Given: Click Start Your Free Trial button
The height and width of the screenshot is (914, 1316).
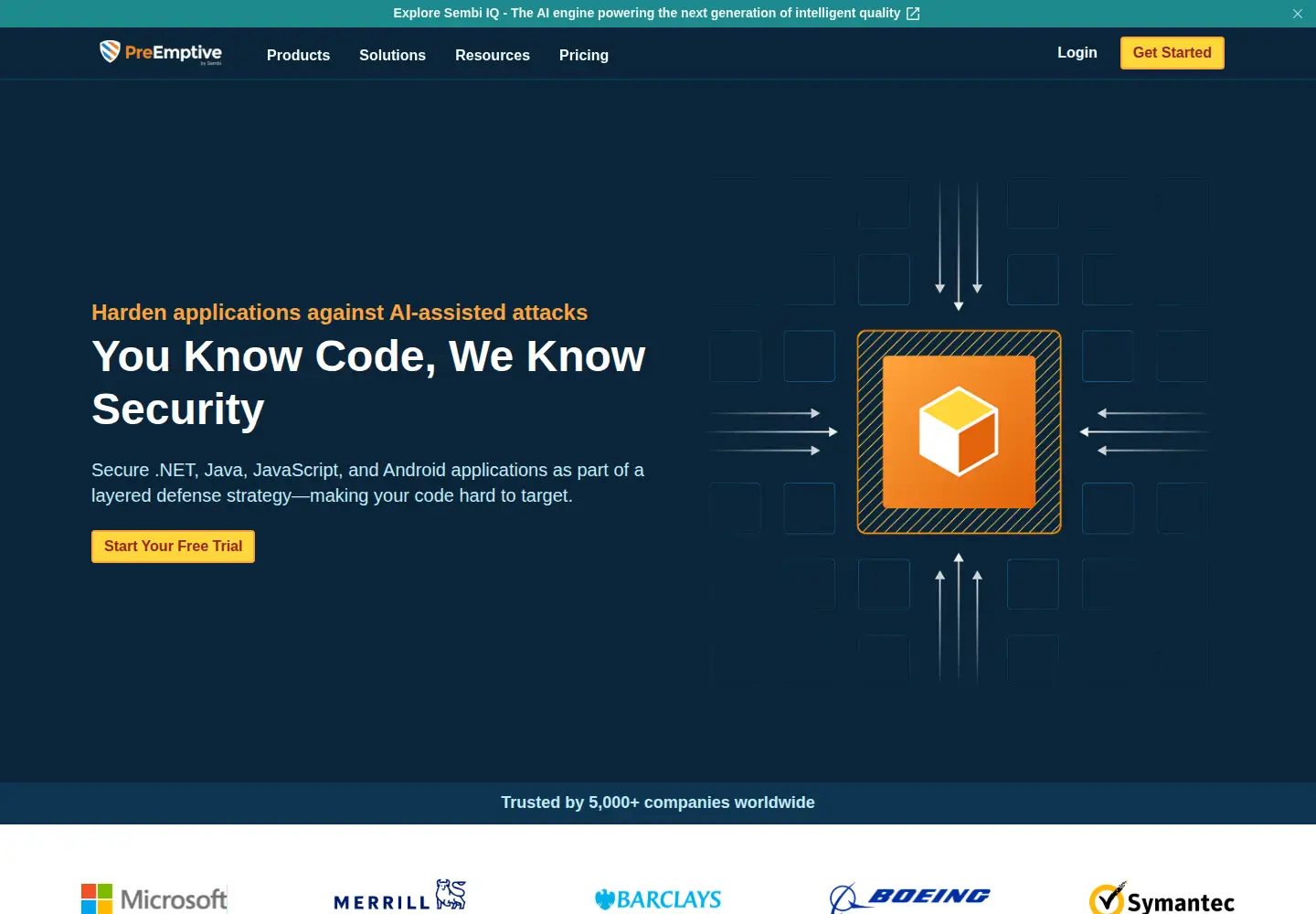Looking at the screenshot, I should 173,547.
